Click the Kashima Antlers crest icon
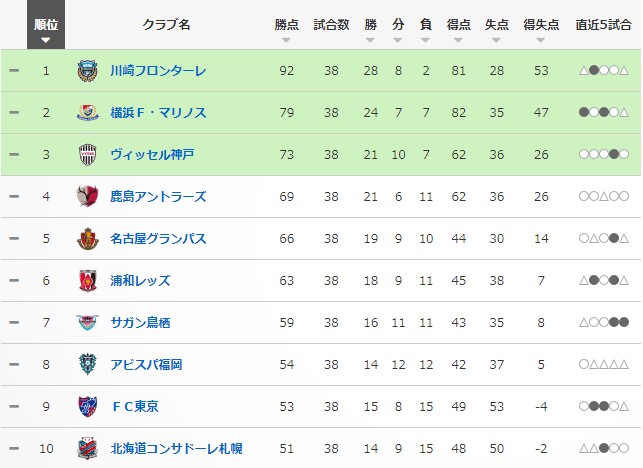The image size is (643, 468). 88,197
